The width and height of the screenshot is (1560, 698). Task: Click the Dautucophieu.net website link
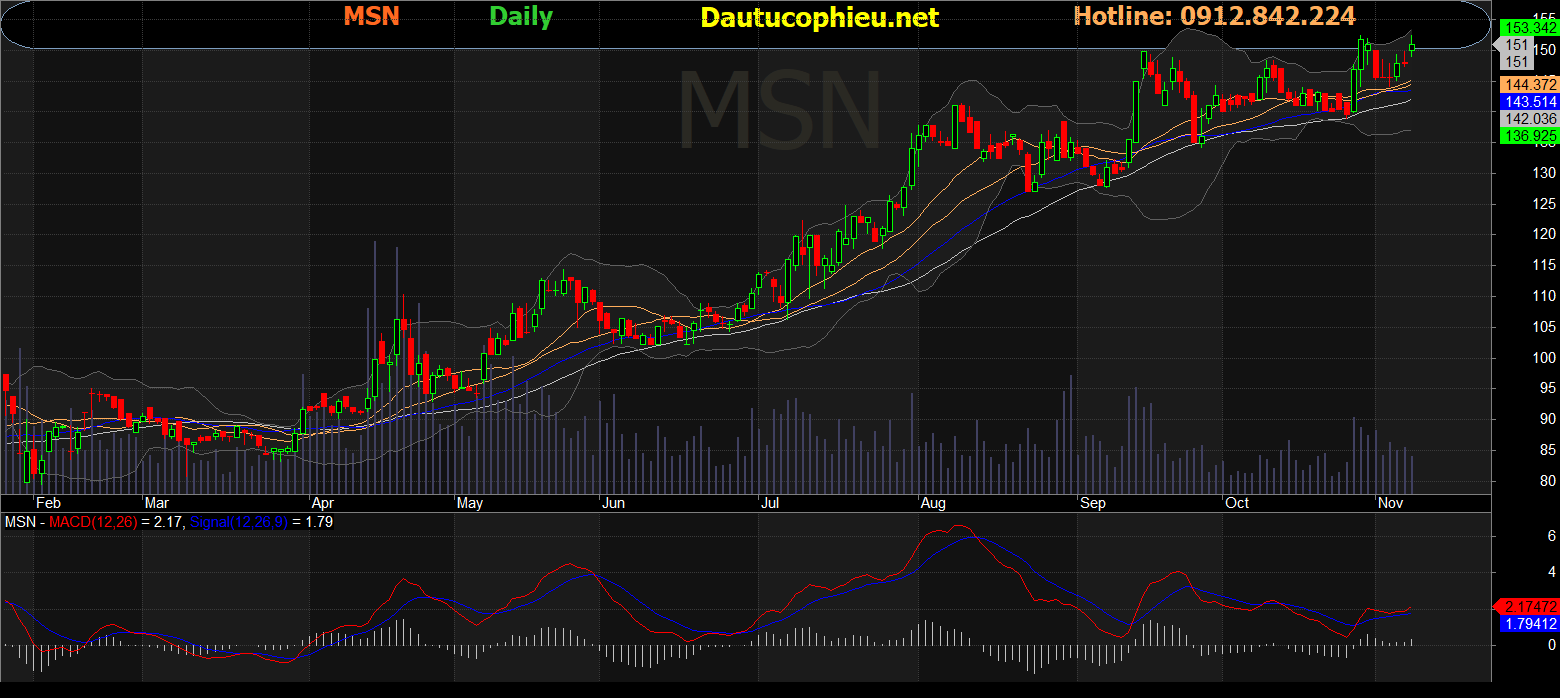pyautogui.click(x=819, y=17)
